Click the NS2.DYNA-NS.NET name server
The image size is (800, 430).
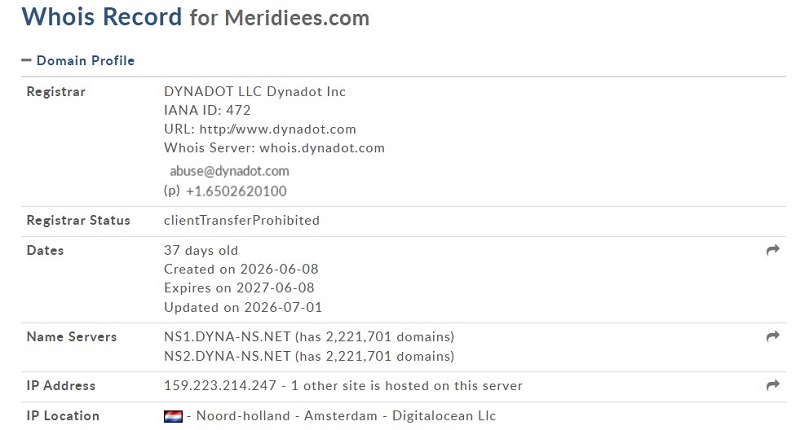click(x=227, y=356)
